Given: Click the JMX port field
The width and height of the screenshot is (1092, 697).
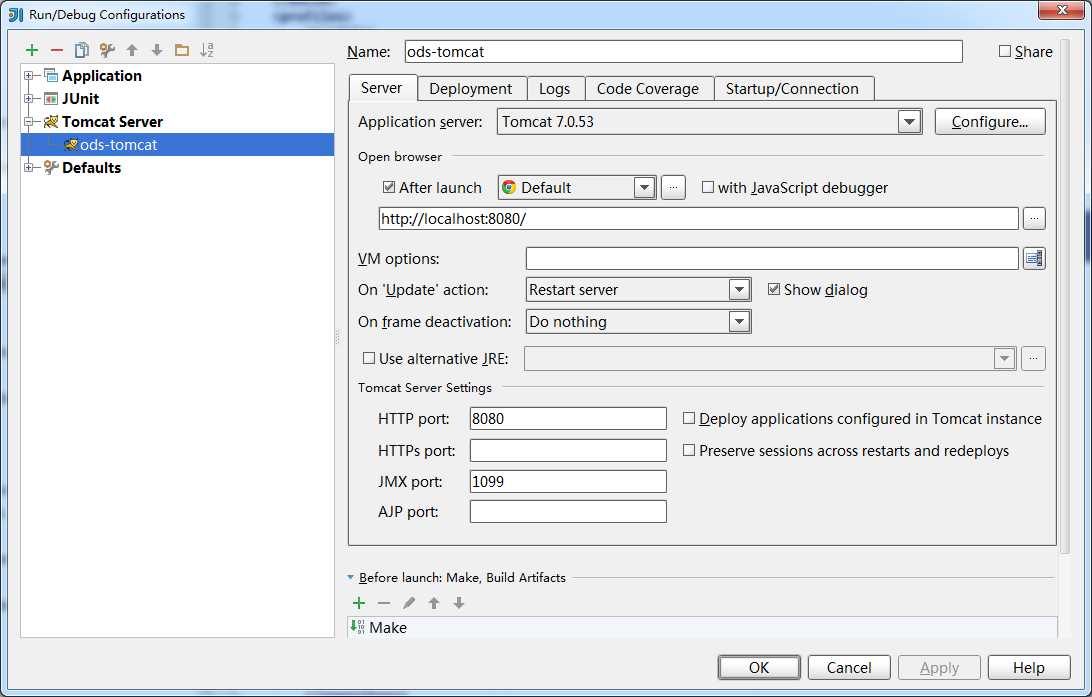Looking at the screenshot, I should (568, 481).
